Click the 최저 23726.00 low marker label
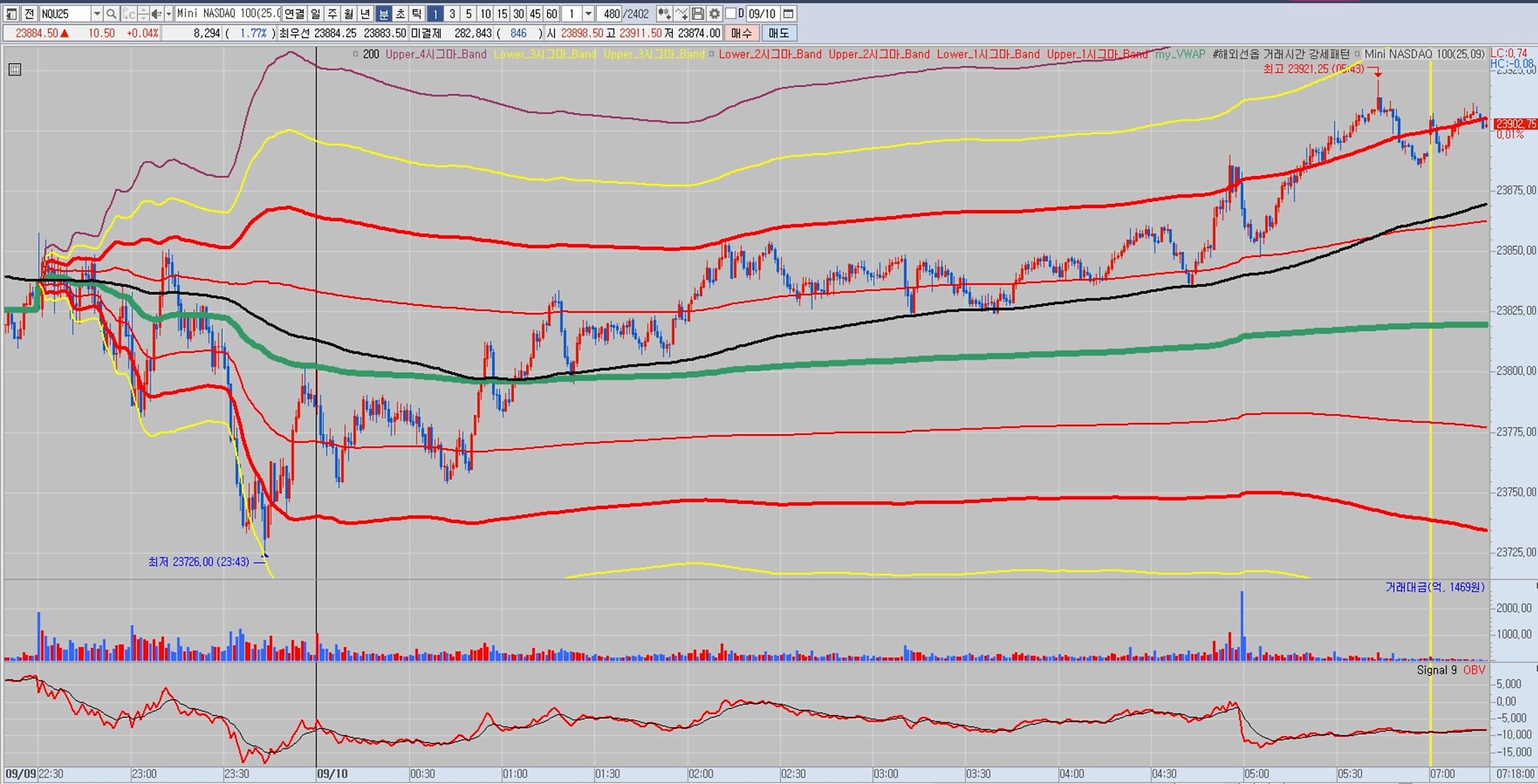The width and height of the screenshot is (1538, 784). [x=199, y=561]
